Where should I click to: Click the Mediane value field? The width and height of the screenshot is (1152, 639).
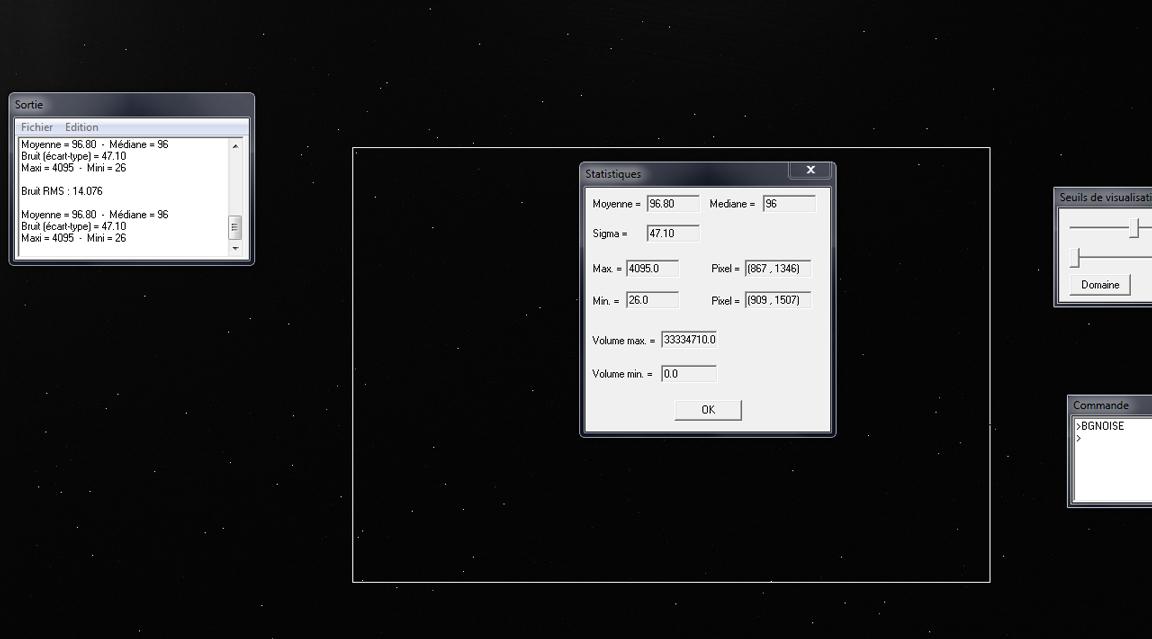(789, 204)
